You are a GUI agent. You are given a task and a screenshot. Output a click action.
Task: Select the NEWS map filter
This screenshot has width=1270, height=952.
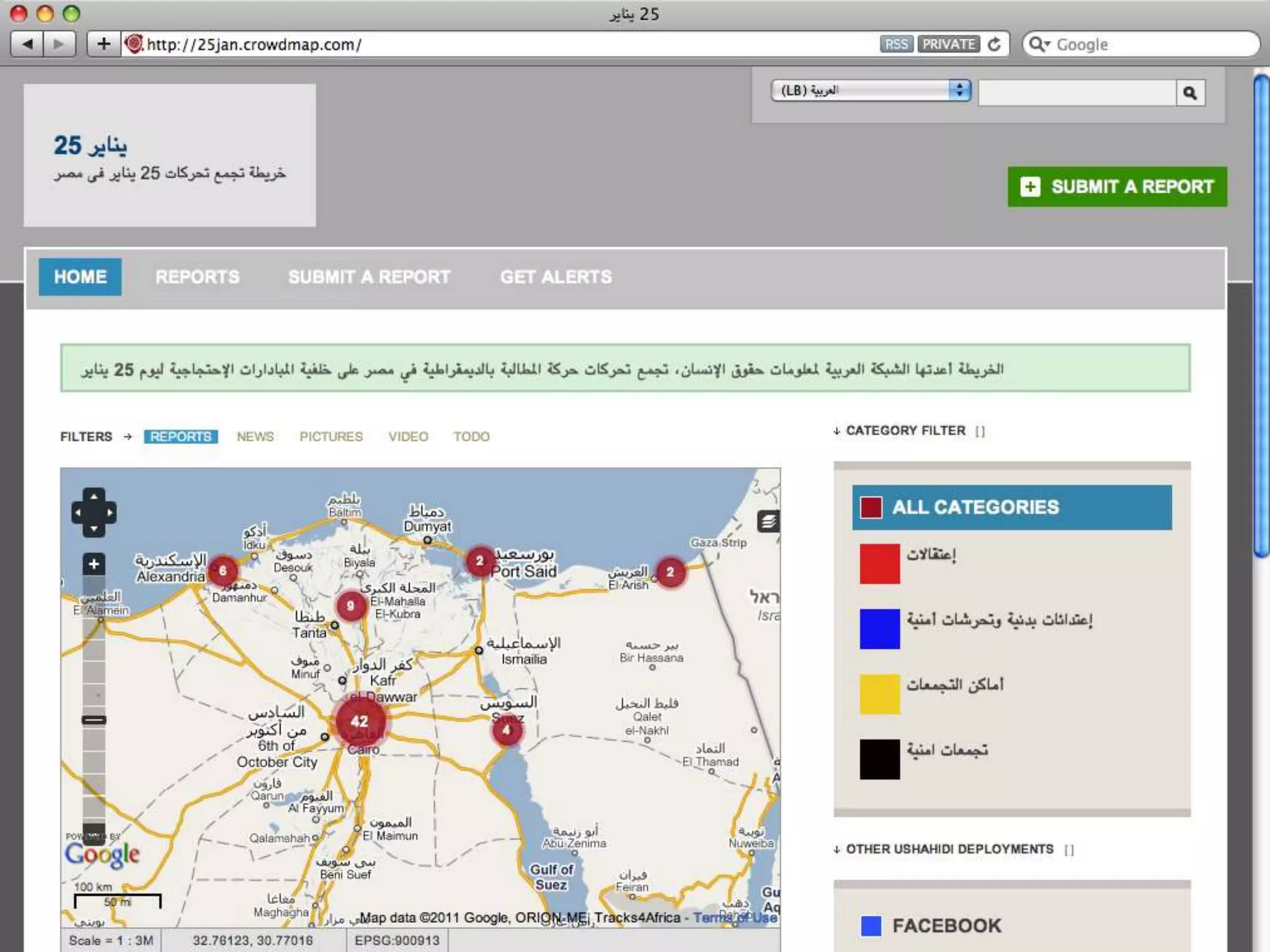click(x=255, y=436)
